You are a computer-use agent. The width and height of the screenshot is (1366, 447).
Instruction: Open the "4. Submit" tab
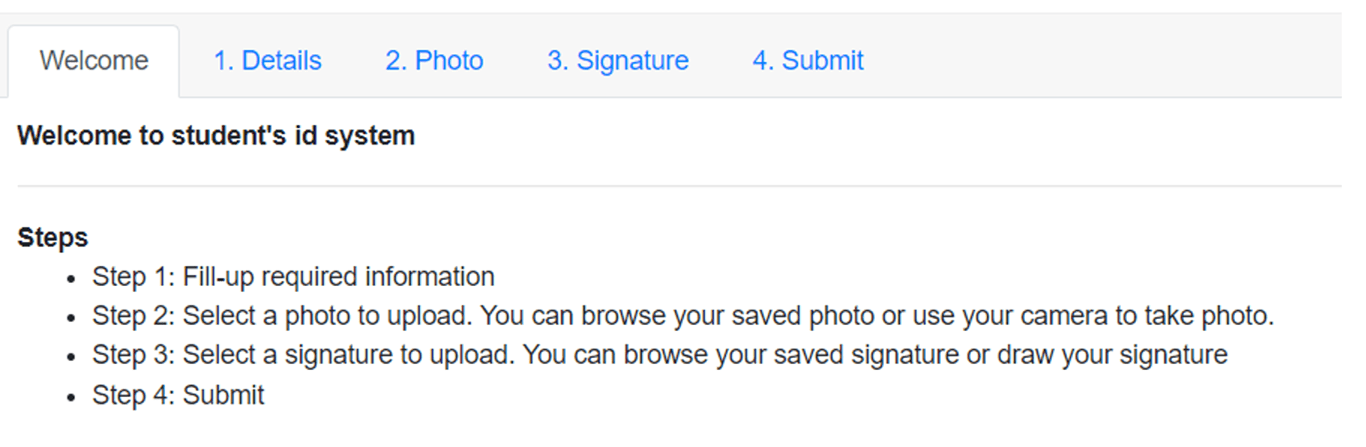pyautogui.click(x=807, y=61)
